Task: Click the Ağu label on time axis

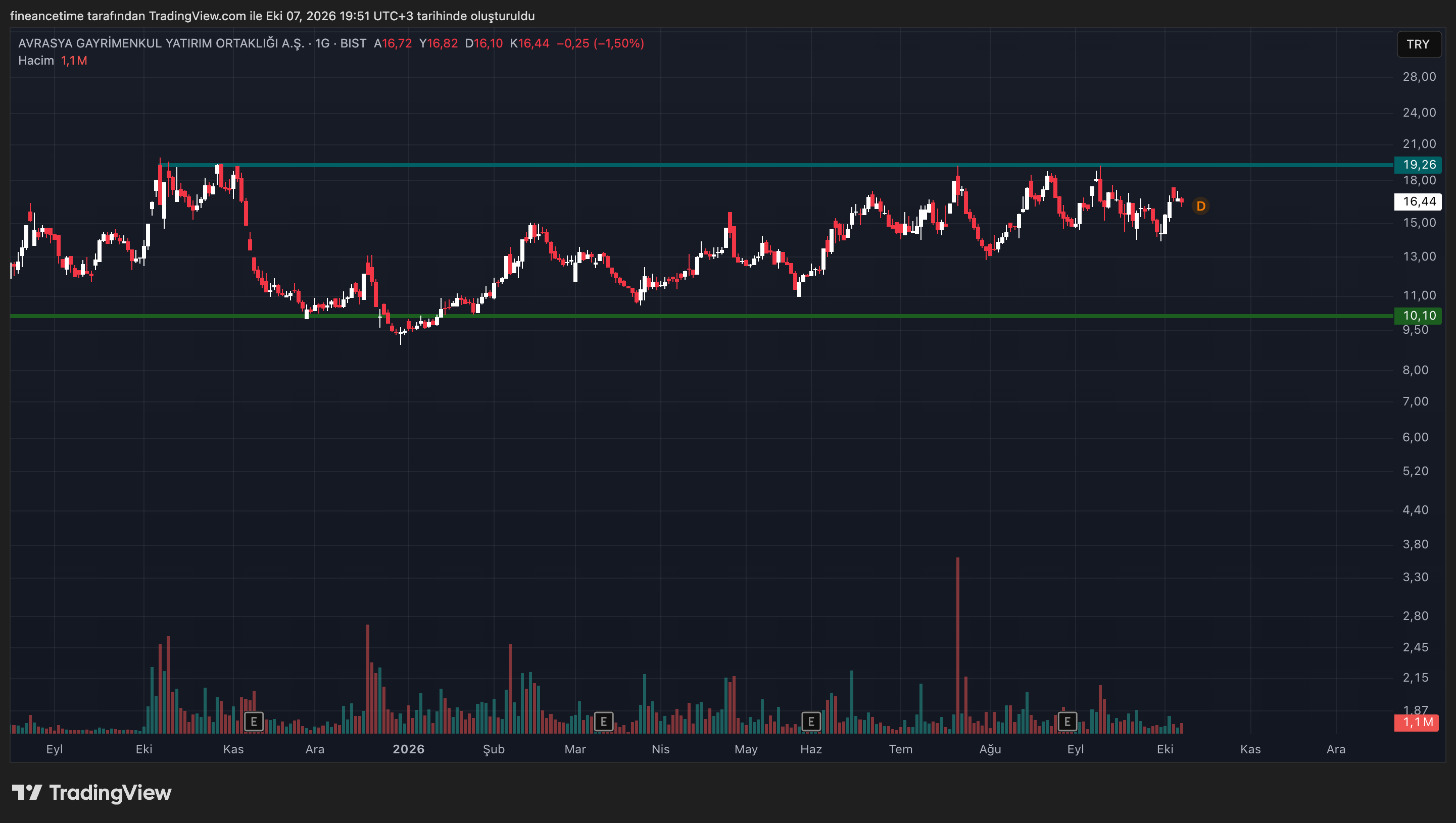Action: coord(990,749)
